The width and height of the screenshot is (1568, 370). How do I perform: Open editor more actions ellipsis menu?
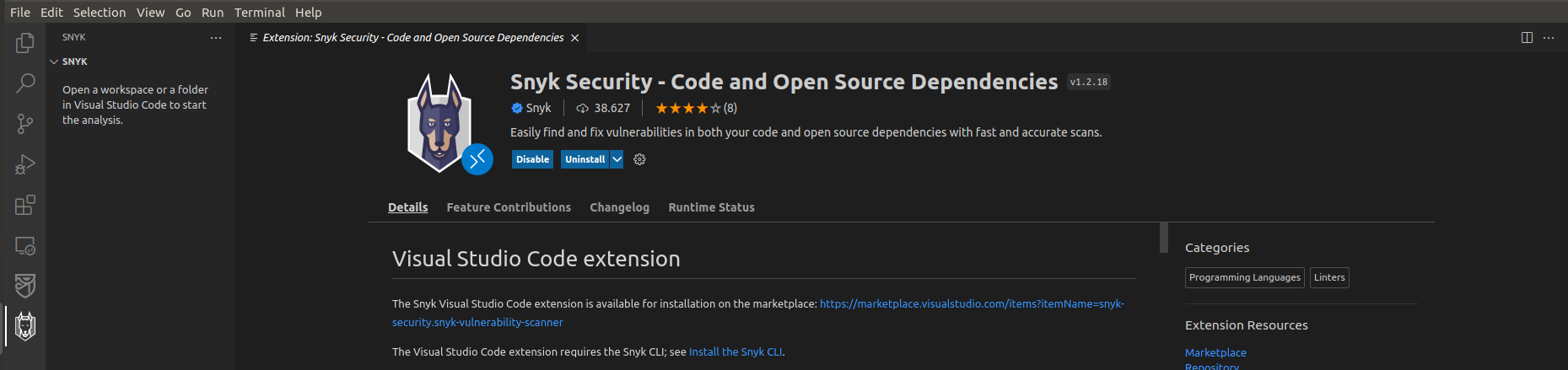click(1549, 38)
